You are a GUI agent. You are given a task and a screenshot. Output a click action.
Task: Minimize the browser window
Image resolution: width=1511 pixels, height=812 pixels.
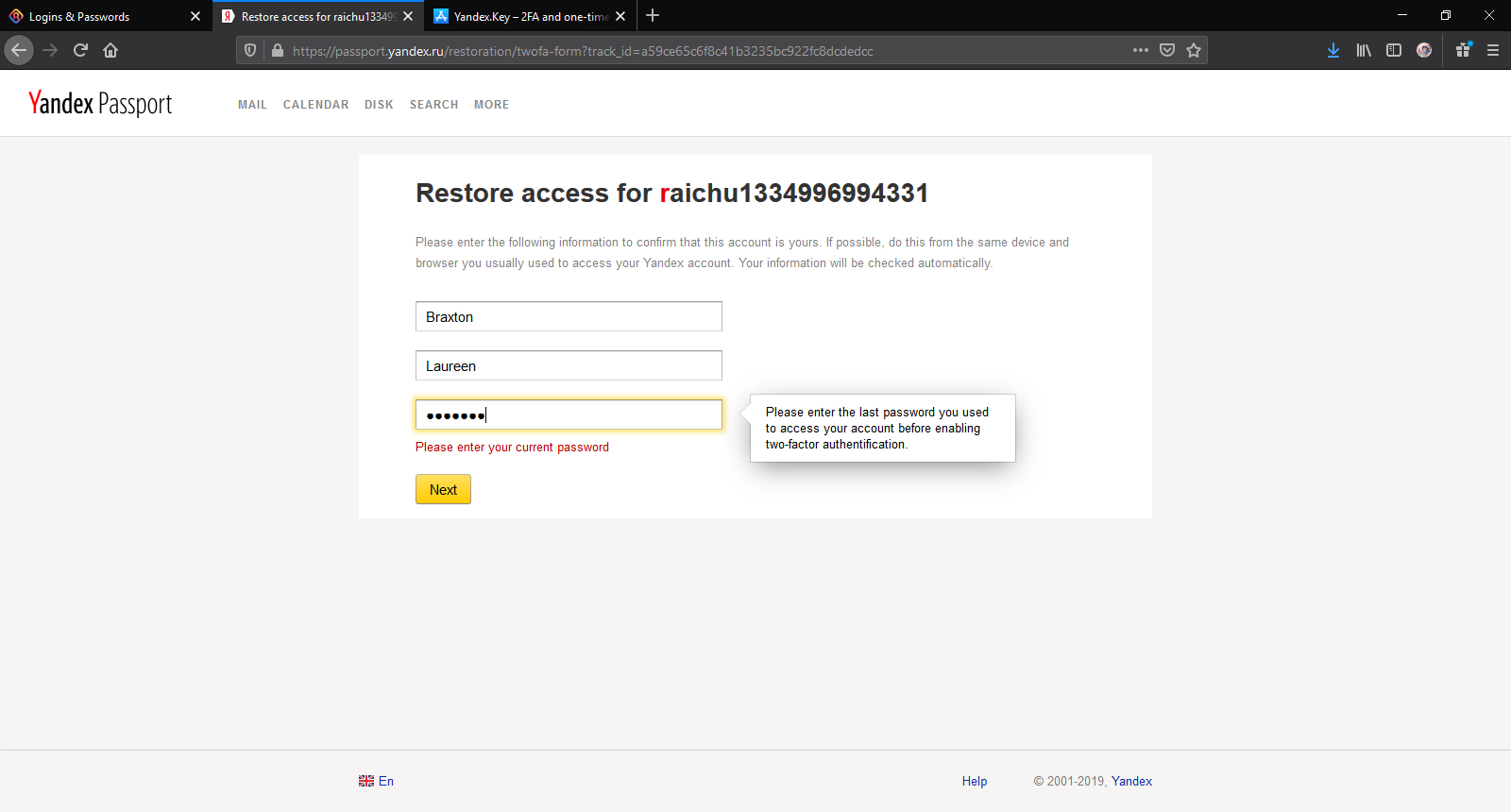pos(1402,15)
